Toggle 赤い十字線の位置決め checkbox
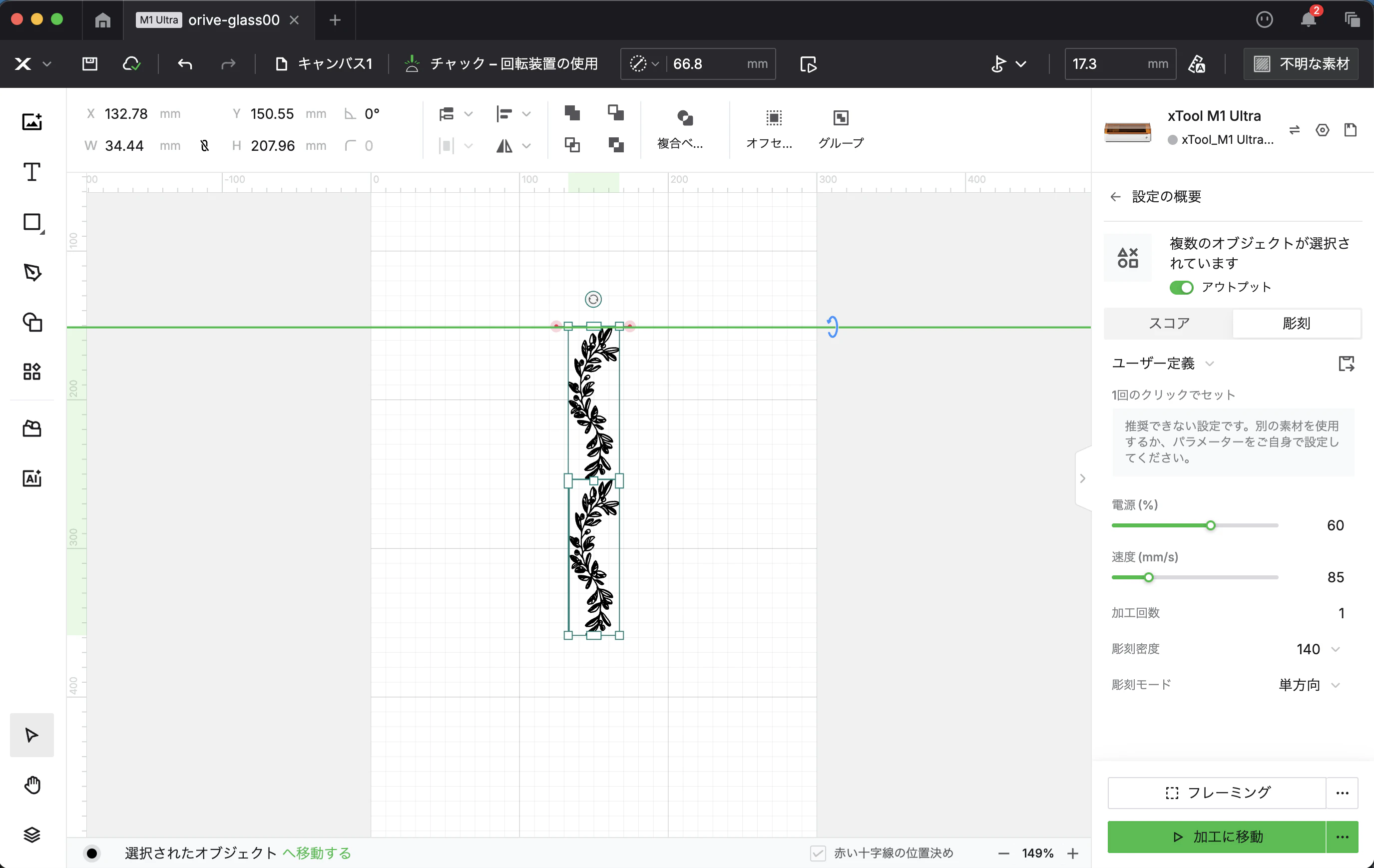Screen dimensions: 1374x868 click(x=818, y=853)
